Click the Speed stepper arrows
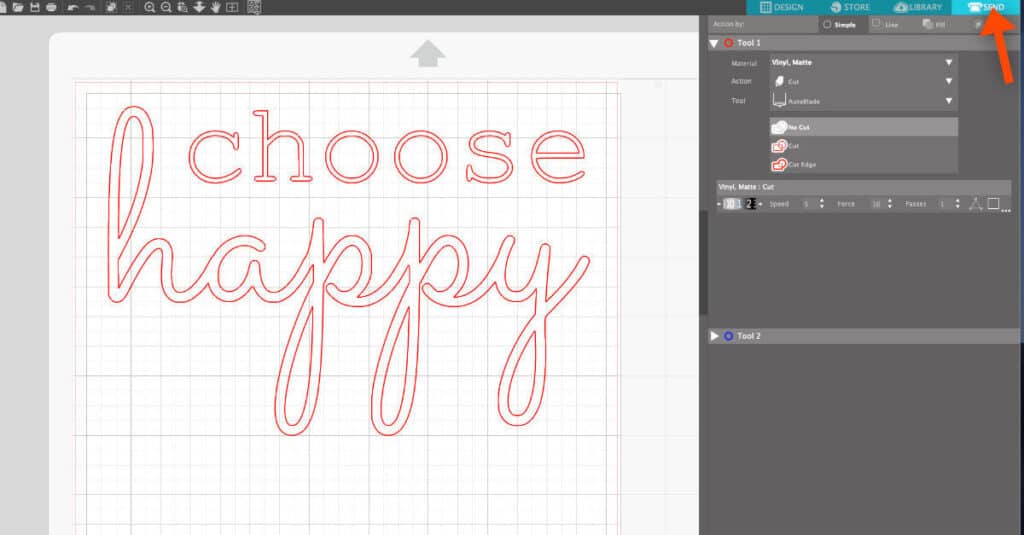 pos(822,204)
